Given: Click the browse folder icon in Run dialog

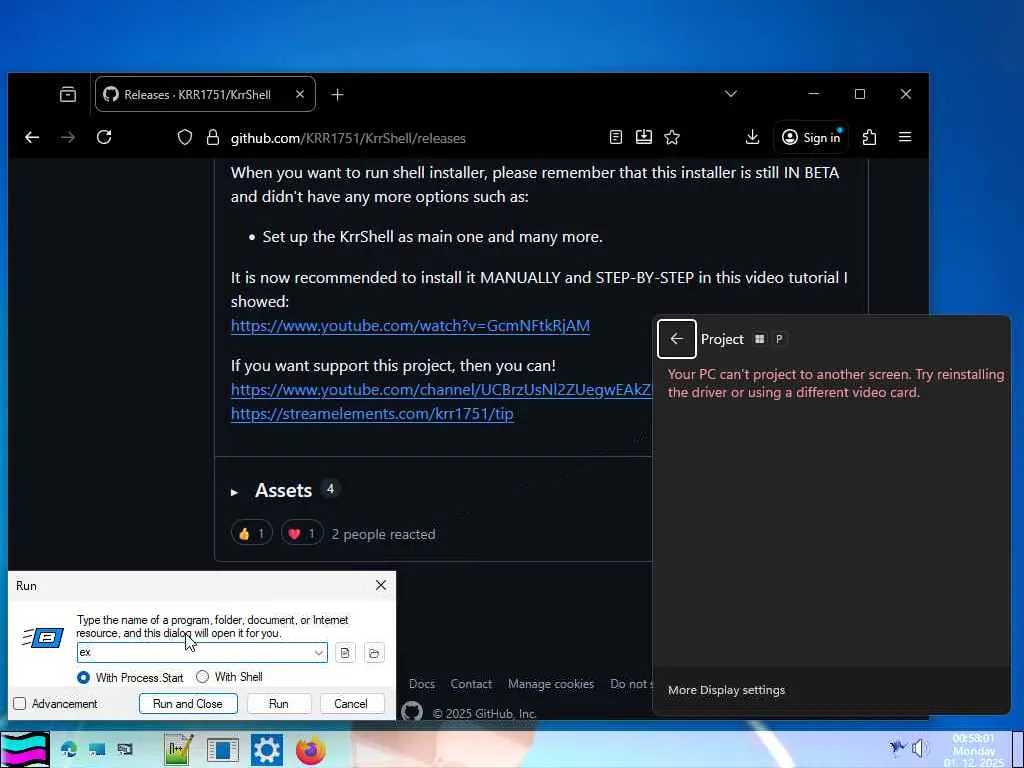Looking at the screenshot, I should pyautogui.click(x=374, y=652).
